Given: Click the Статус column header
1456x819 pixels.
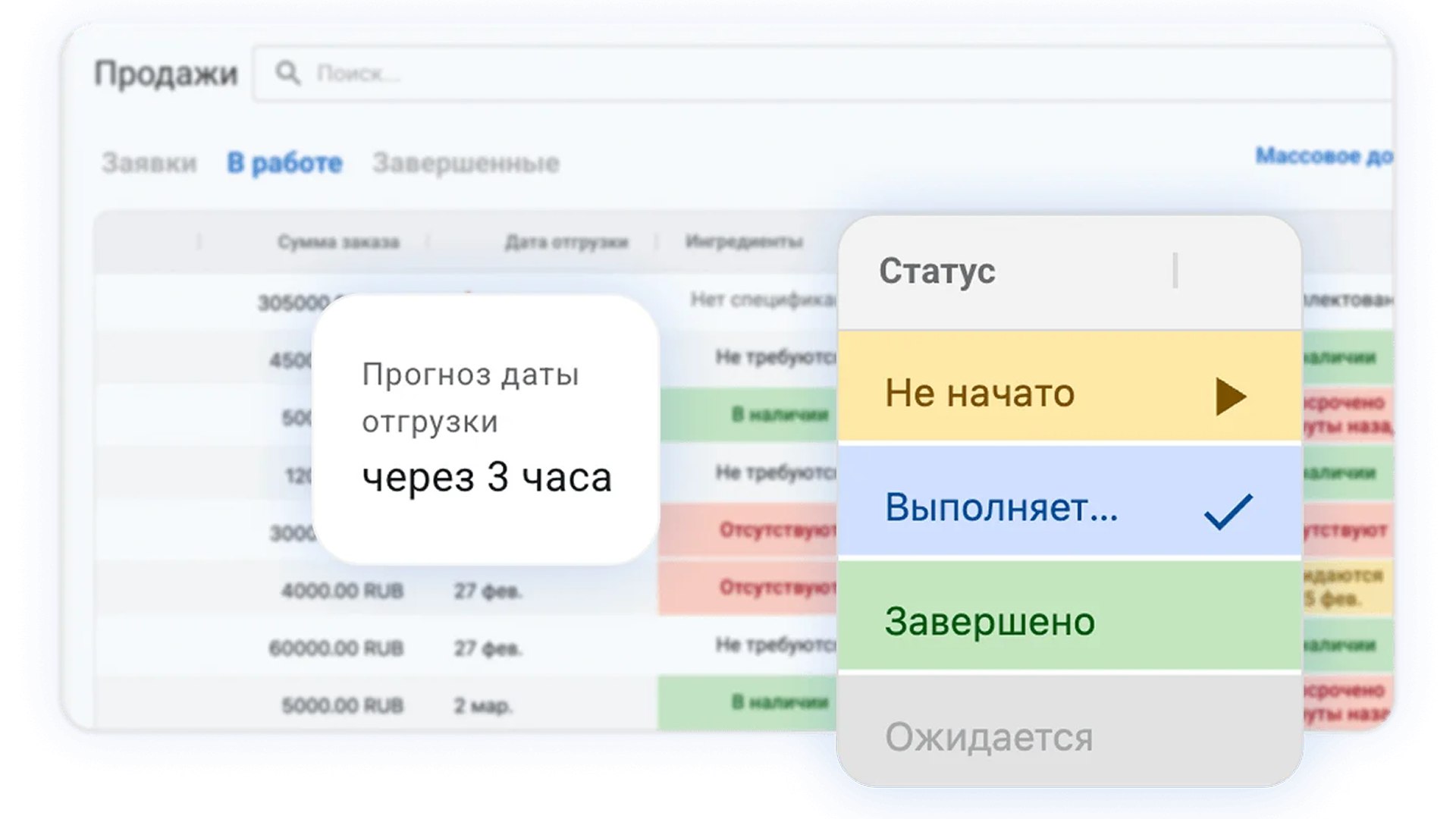Looking at the screenshot, I should point(937,271).
